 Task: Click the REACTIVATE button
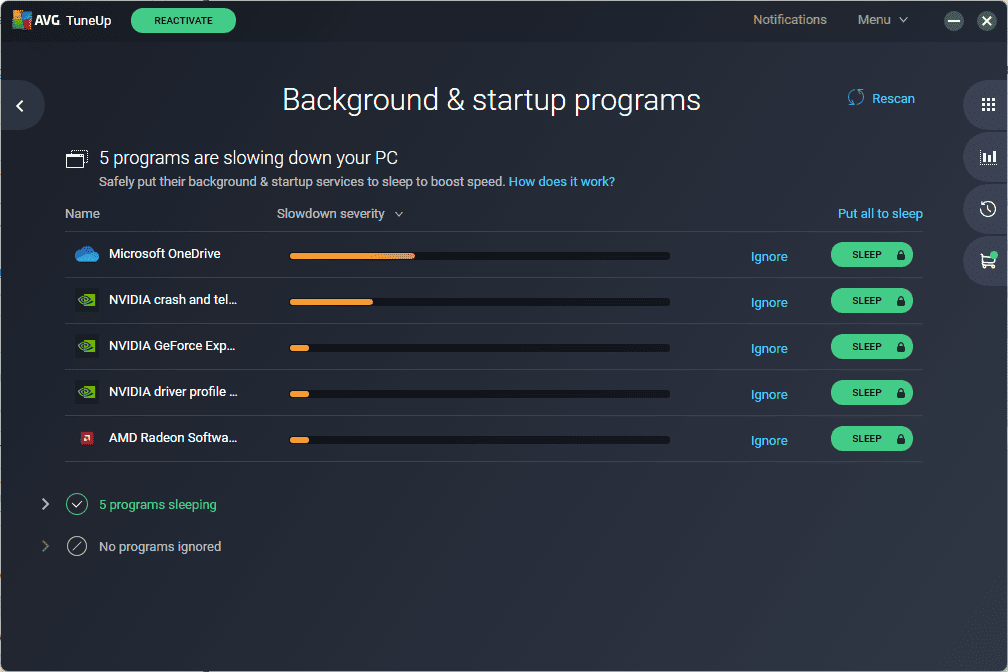tap(183, 21)
